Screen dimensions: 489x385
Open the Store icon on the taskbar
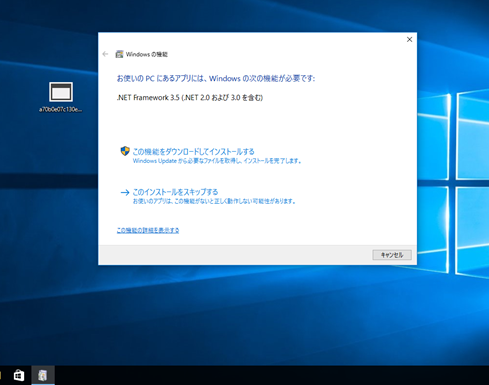coord(19,375)
